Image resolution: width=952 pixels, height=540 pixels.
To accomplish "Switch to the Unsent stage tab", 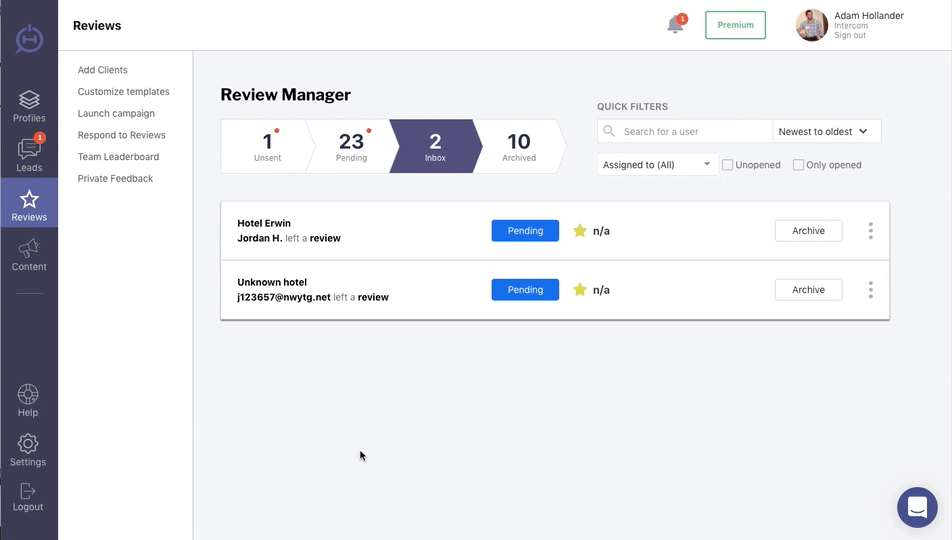I will click(x=267, y=146).
